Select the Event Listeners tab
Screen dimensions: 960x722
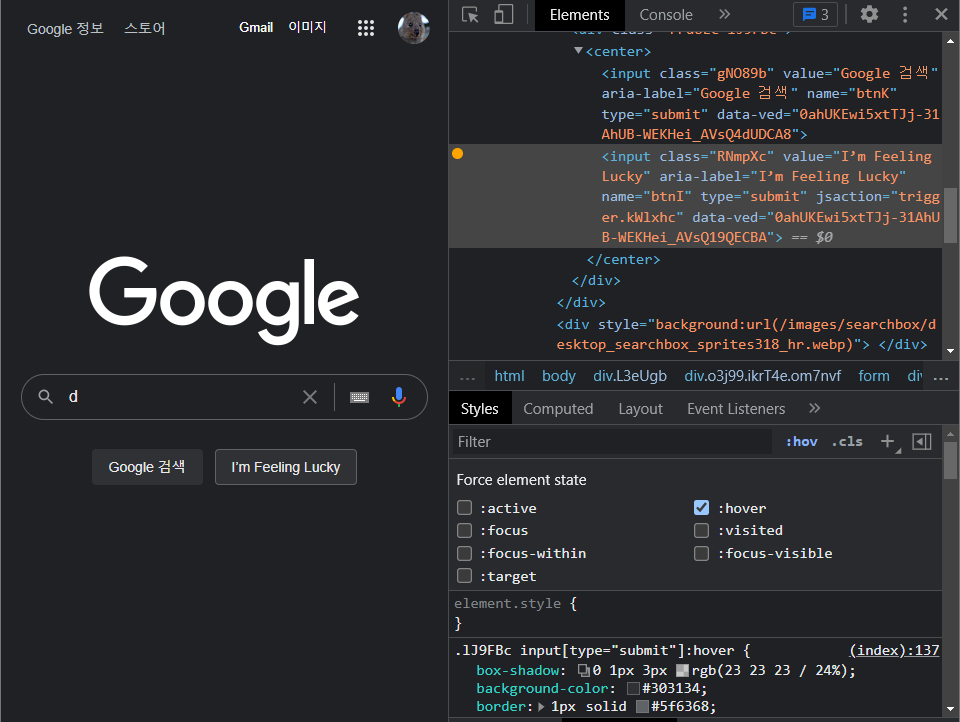pyautogui.click(x=736, y=408)
